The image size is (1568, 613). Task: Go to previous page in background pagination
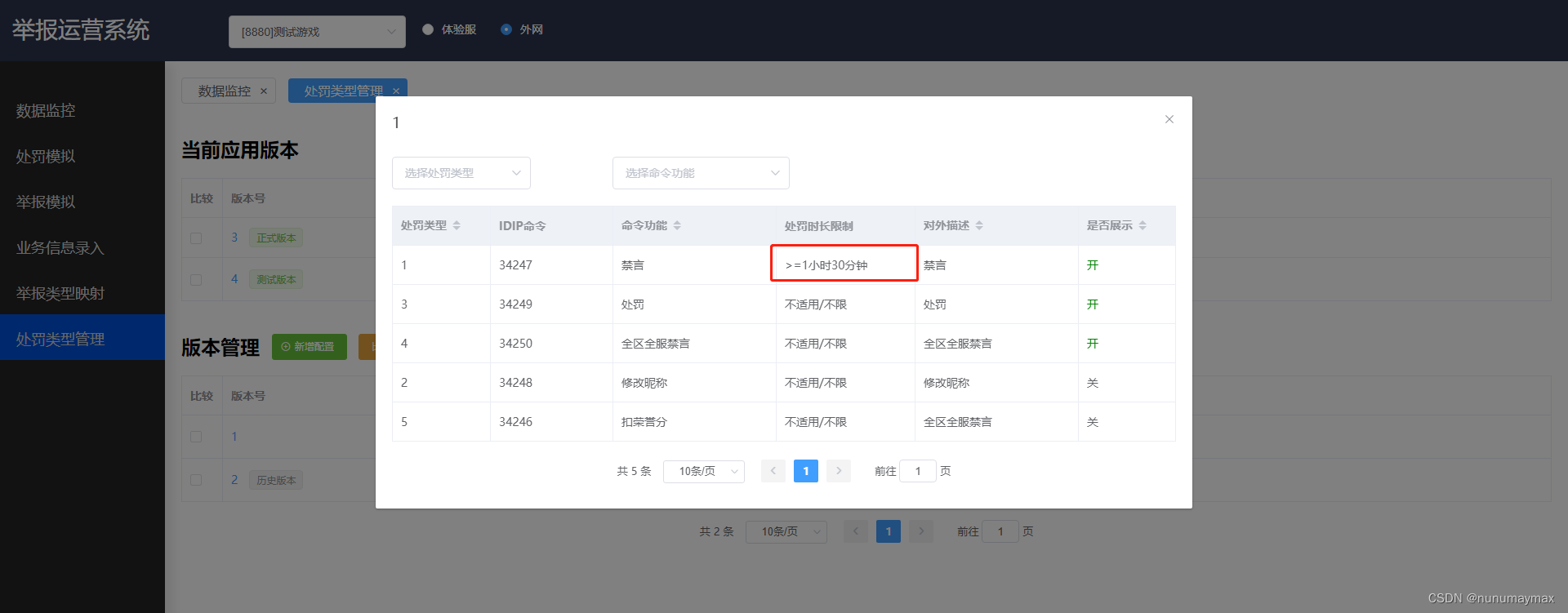(856, 531)
